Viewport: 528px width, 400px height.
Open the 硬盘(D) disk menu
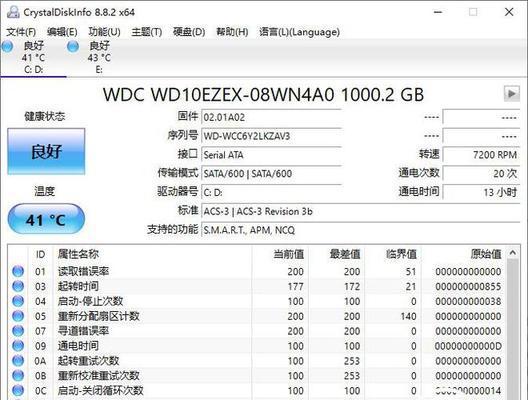click(x=189, y=32)
